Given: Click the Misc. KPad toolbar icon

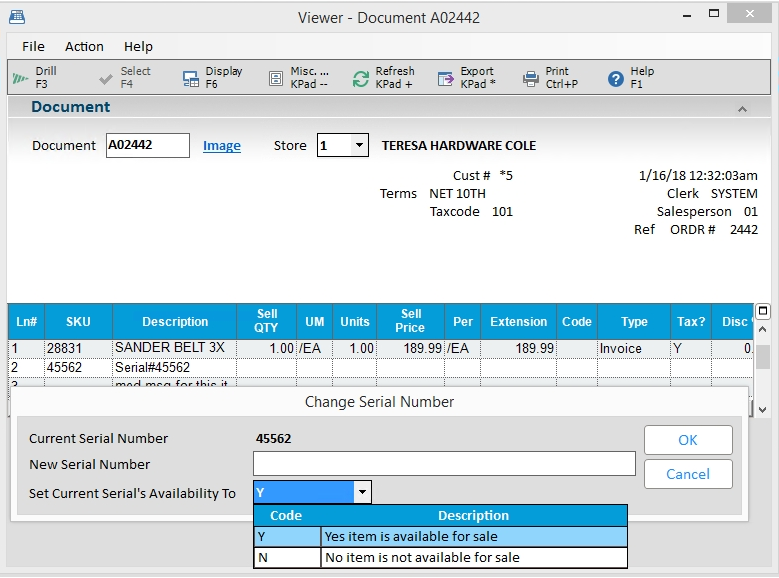Looking at the screenshot, I should click(276, 78).
